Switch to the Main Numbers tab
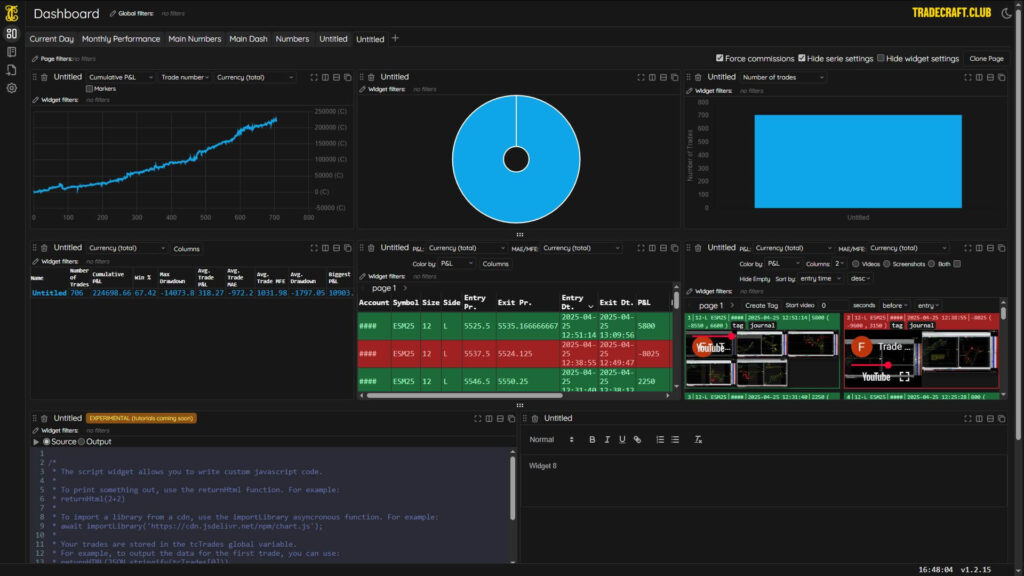 coord(195,39)
